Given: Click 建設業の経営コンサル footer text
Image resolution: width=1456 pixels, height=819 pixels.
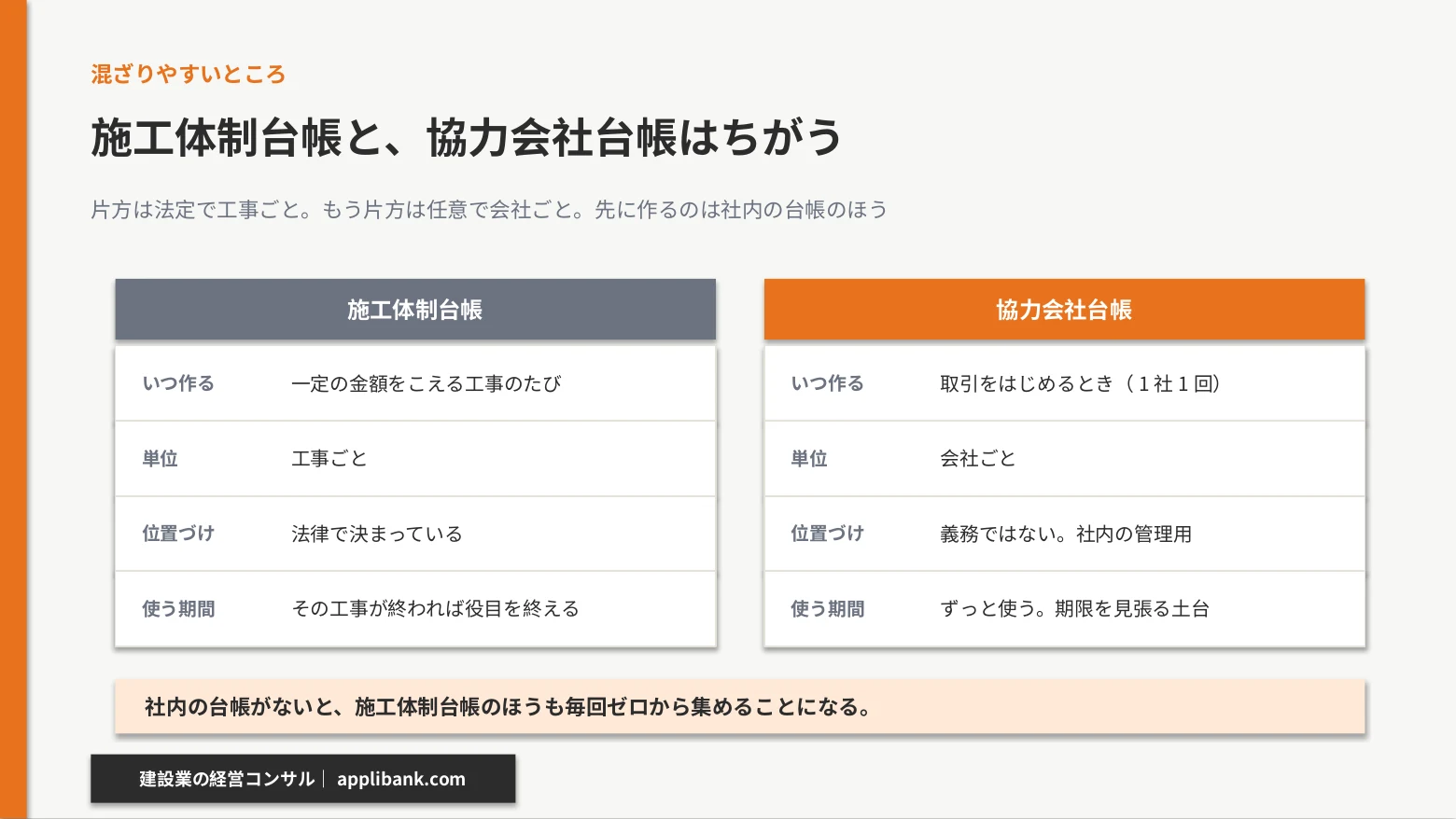Looking at the screenshot, I should tap(227, 779).
